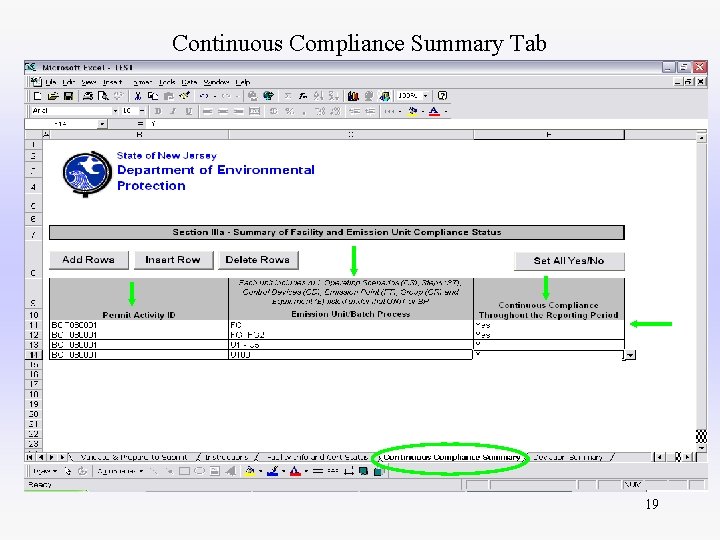Center the cell text

223,111
